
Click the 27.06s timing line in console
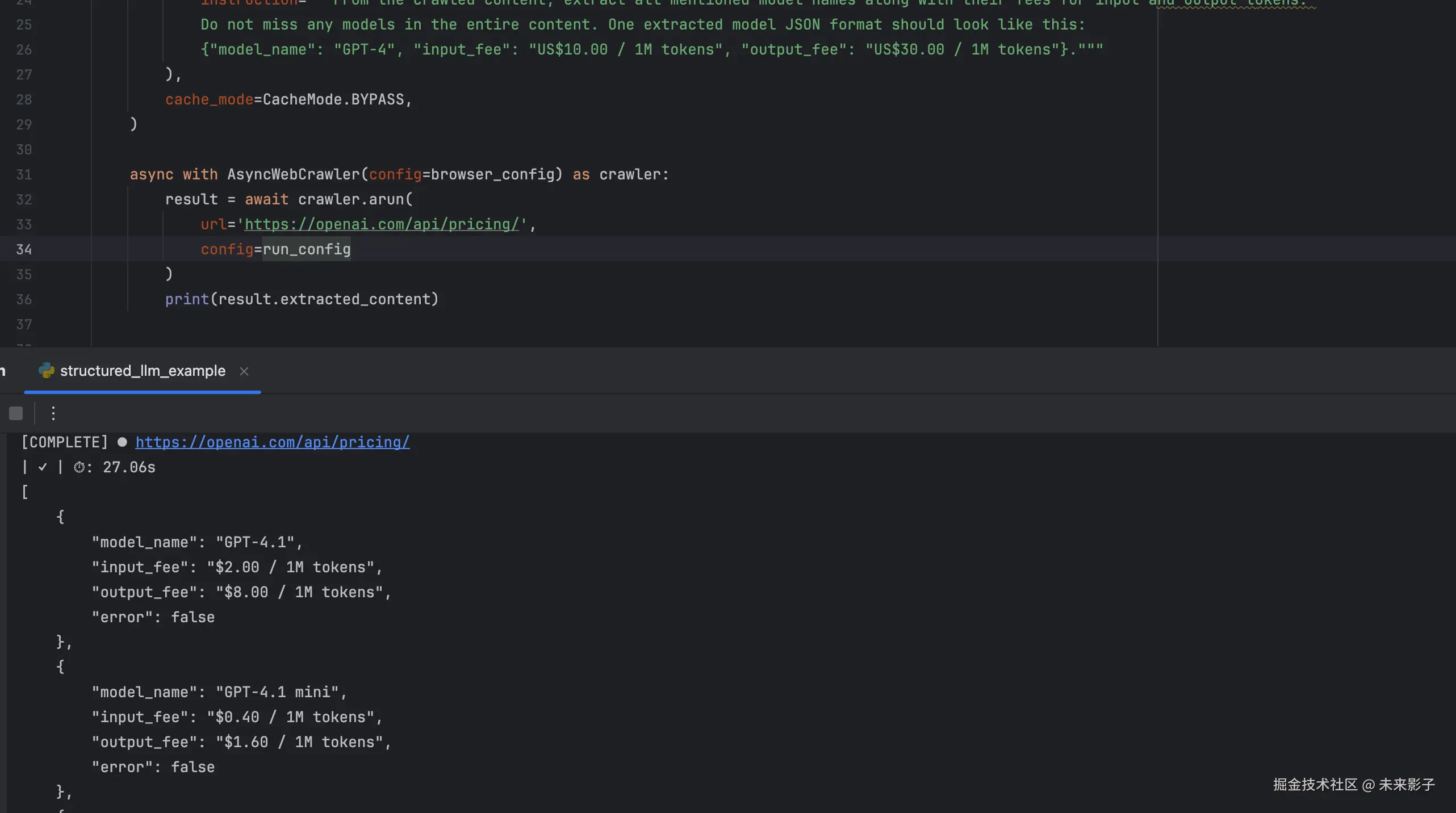(x=128, y=467)
